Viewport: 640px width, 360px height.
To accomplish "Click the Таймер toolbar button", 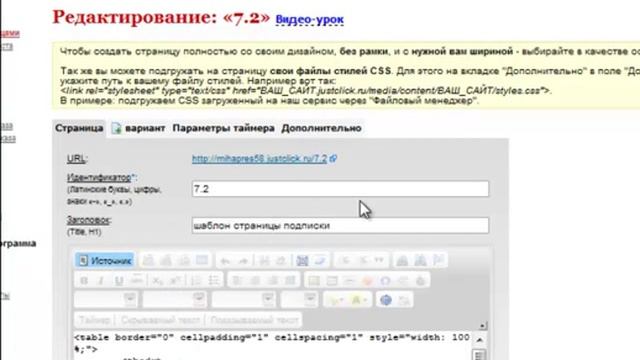I will tap(95, 320).
